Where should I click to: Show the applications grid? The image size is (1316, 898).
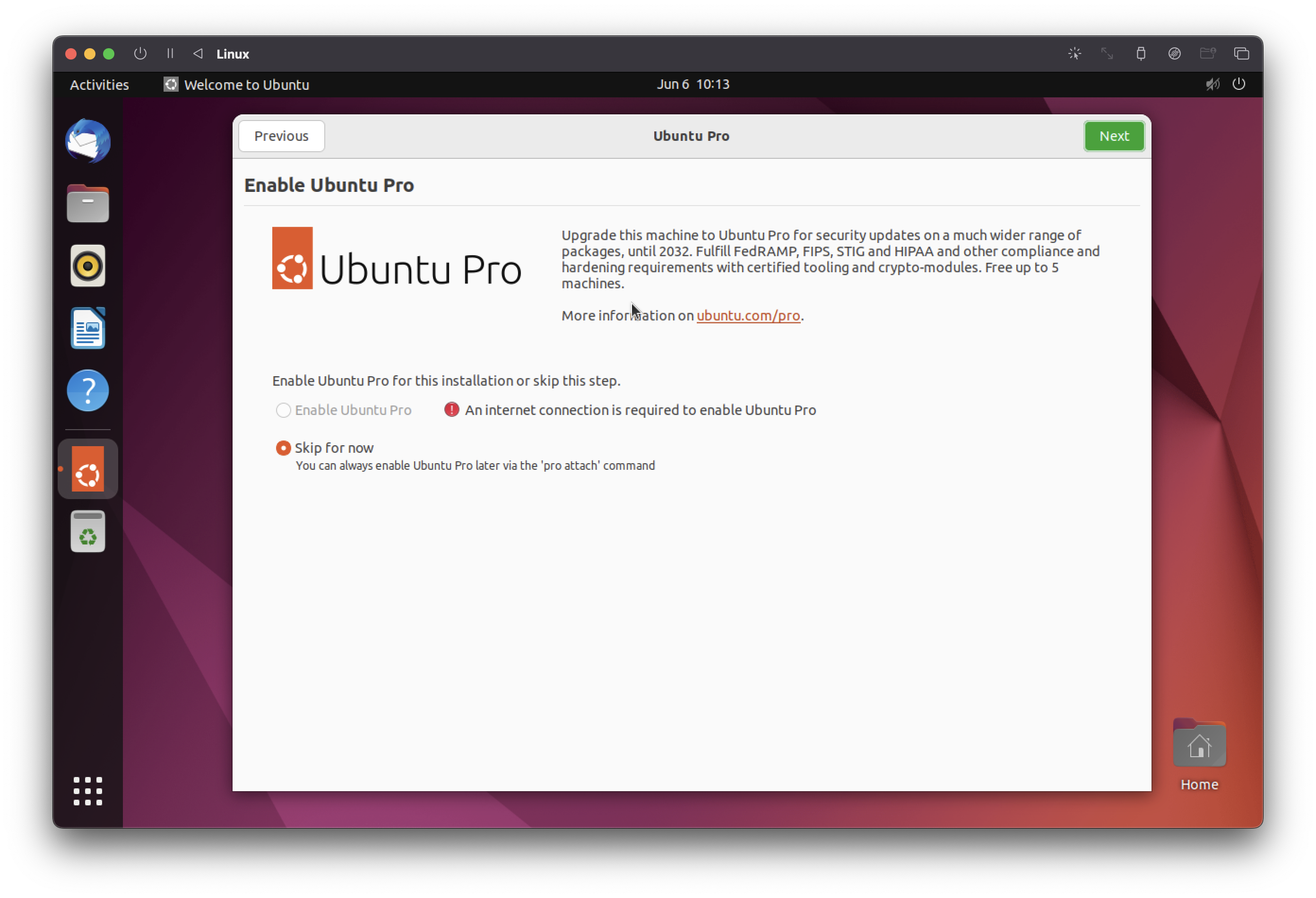(88, 791)
